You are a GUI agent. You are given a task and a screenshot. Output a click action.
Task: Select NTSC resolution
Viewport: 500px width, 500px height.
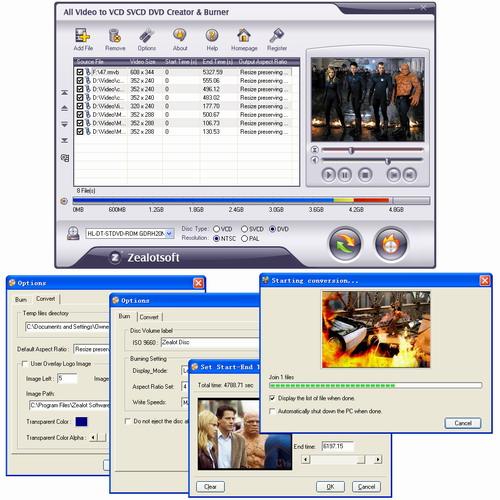(x=216, y=239)
